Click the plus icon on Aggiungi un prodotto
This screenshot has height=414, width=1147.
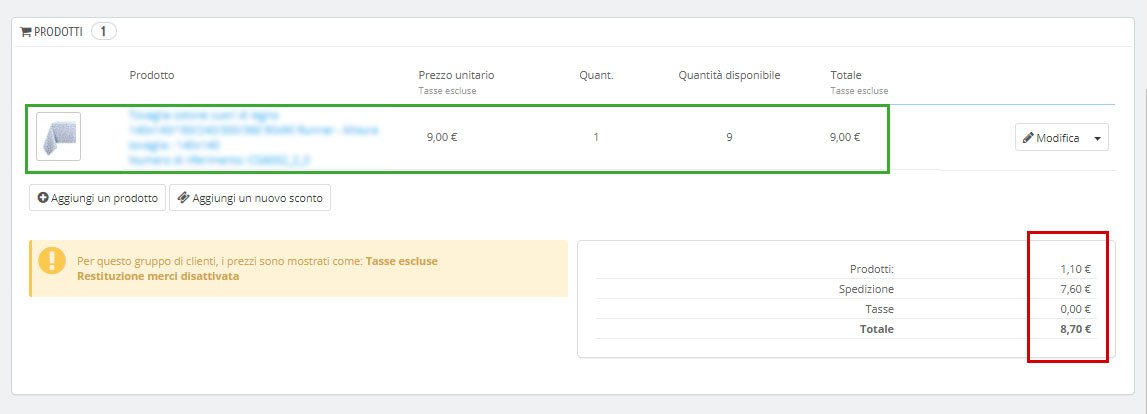[43, 198]
